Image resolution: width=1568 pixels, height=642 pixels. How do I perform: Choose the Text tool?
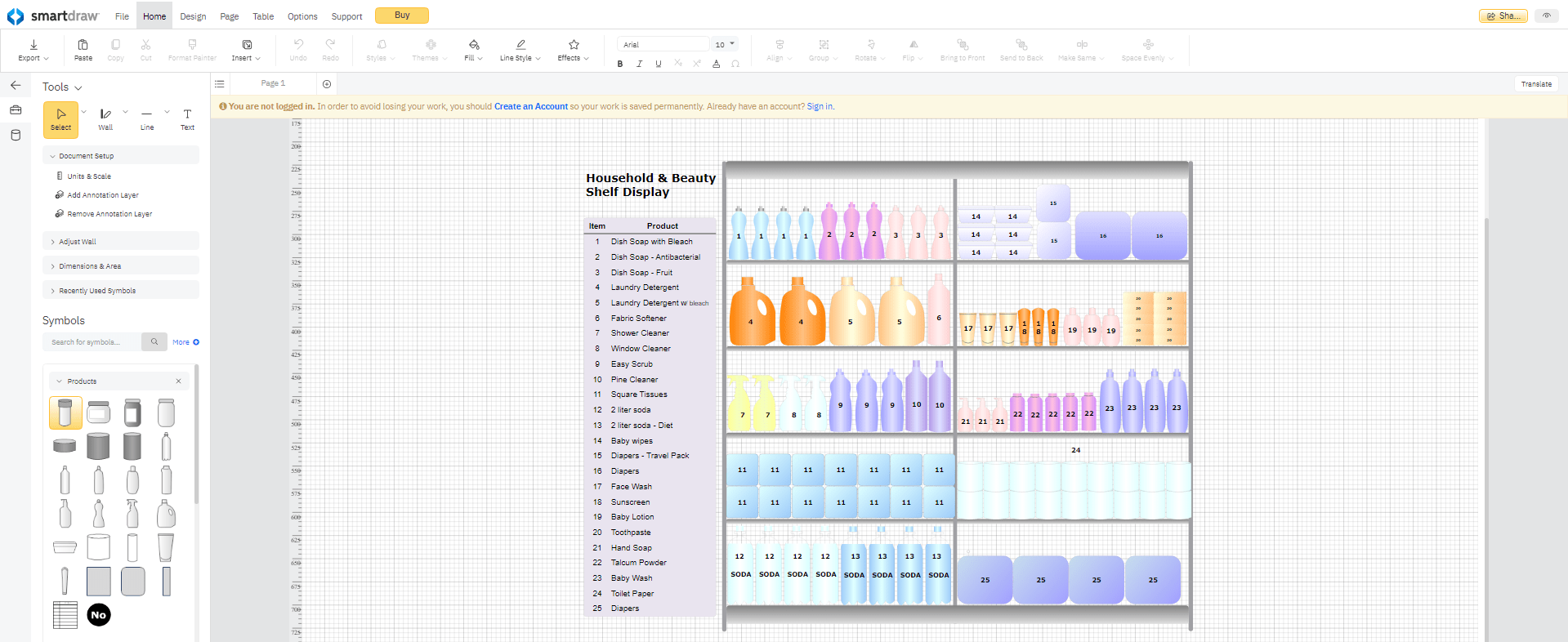point(187,119)
